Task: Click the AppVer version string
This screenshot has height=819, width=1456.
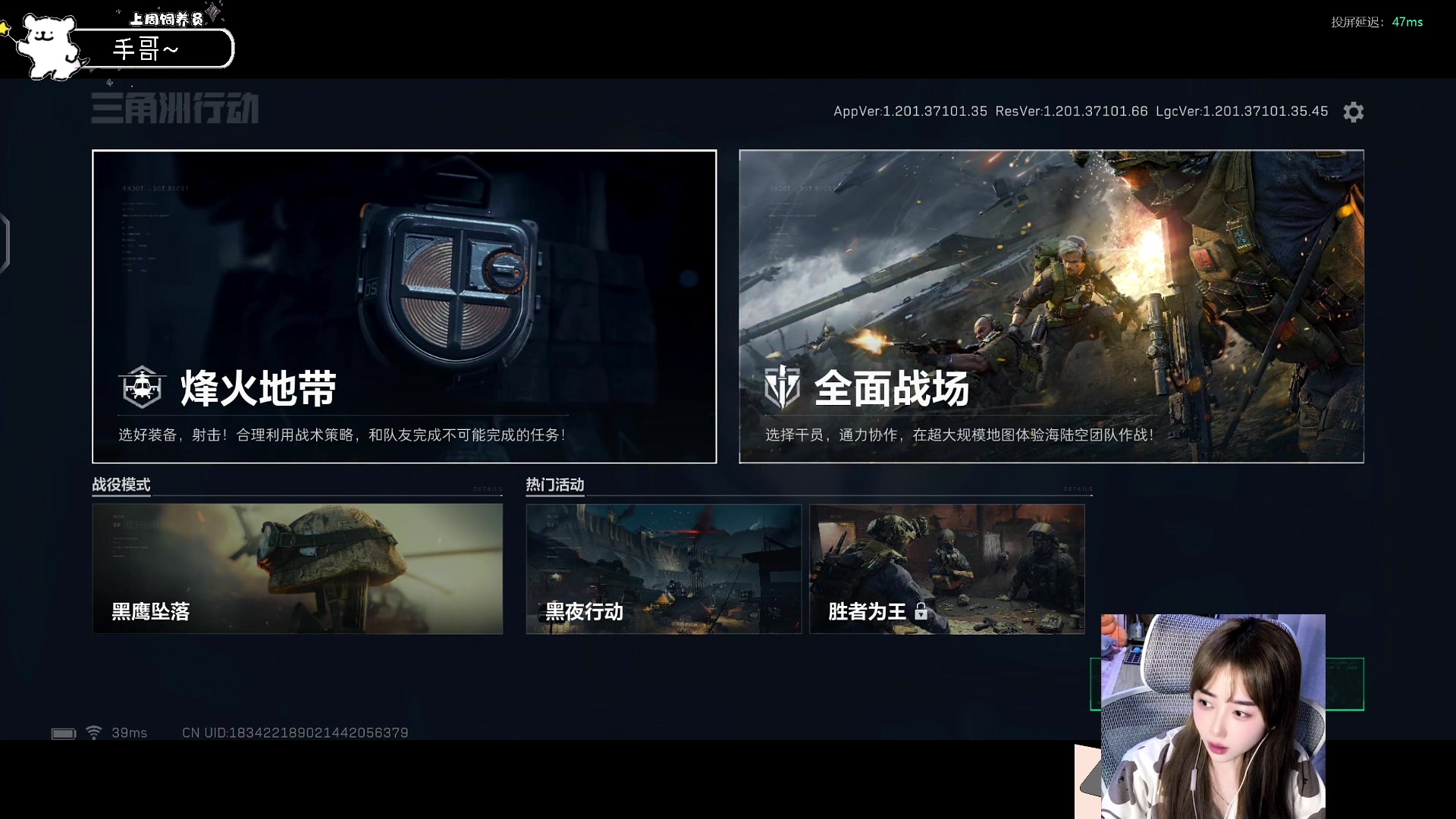Action: [910, 111]
